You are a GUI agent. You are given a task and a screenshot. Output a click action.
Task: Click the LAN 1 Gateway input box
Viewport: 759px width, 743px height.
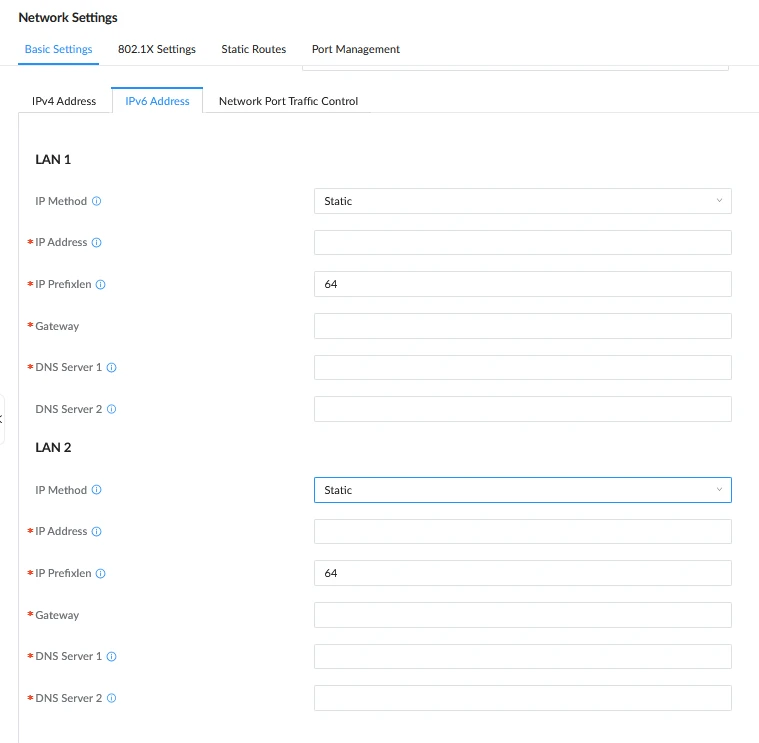coord(522,326)
